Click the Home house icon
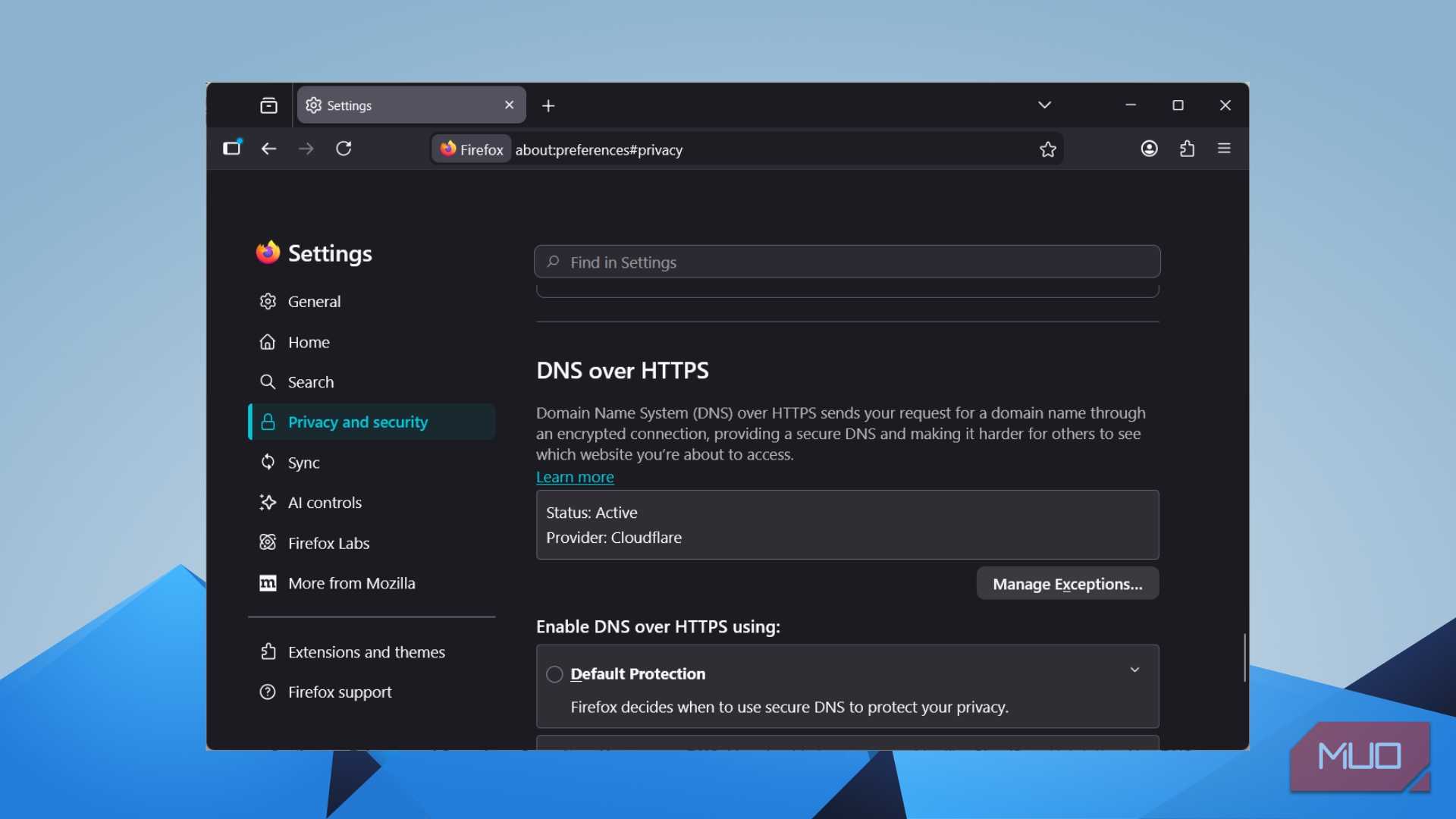The image size is (1456, 819). 268,342
